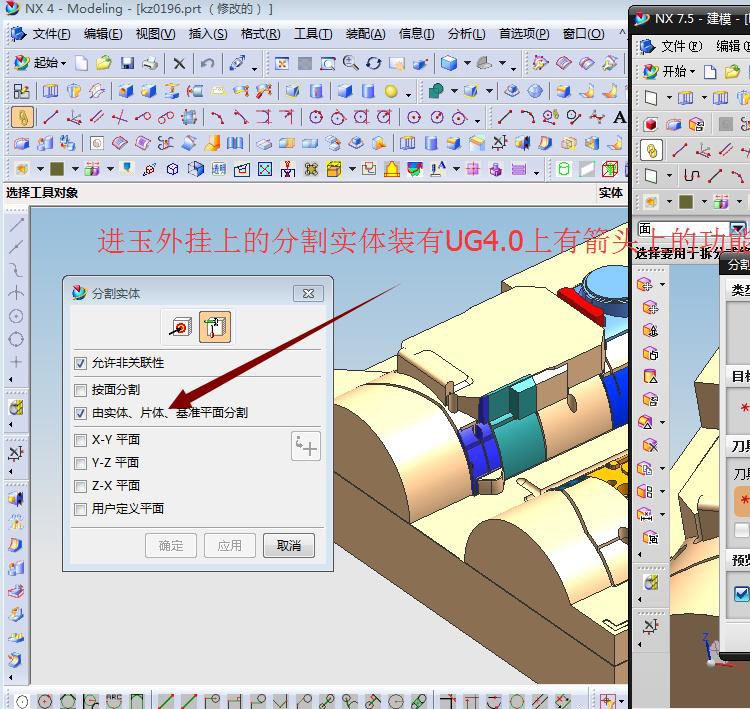Close the 分割实体 dialog
The width and height of the screenshot is (750, 709).
308,293
